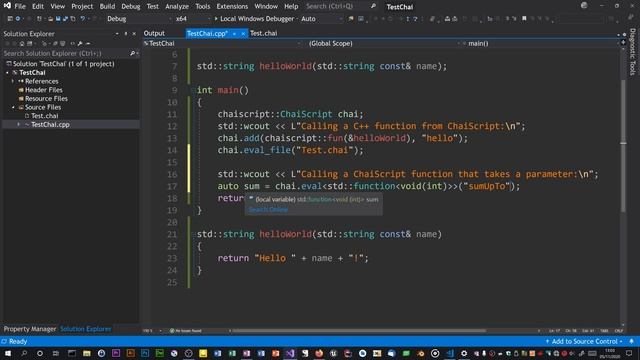This screenshot has width=640, height=360.
Task: Collapse the Source Files folder
Action: [13, 107]
